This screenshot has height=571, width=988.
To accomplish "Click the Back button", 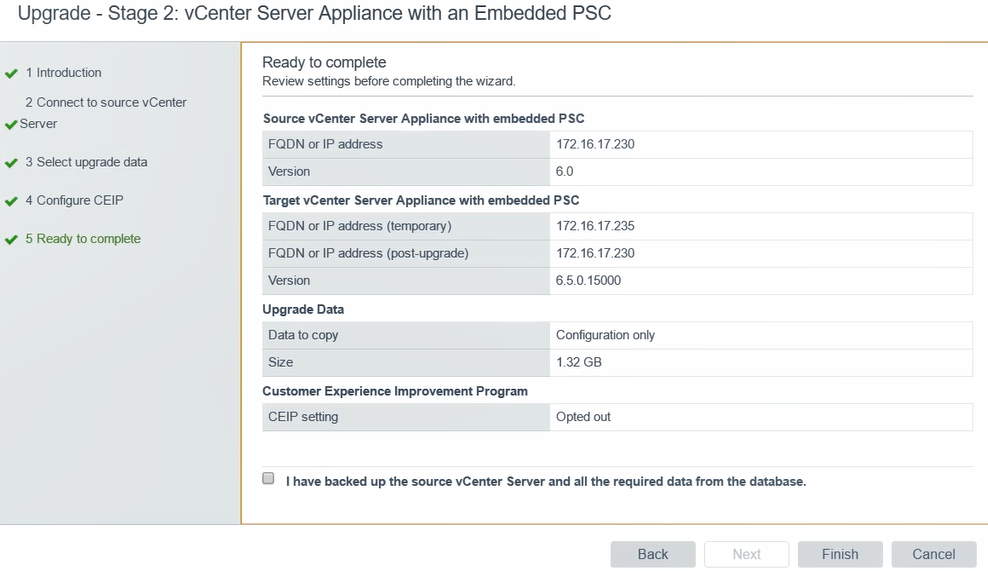I will pyautogui.click(x=653, y=554).
